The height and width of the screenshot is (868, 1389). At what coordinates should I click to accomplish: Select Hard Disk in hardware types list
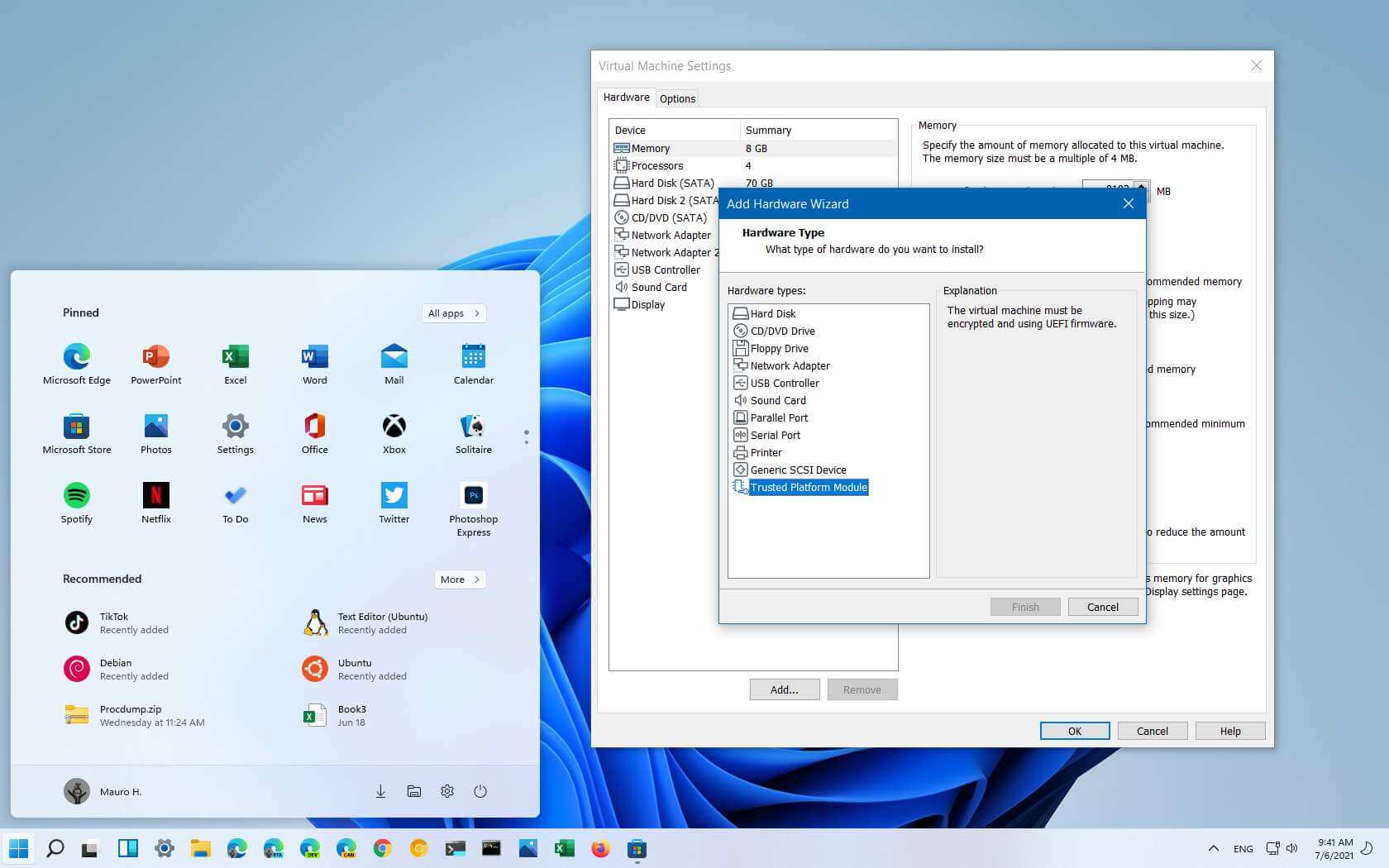tap(772, 313)
